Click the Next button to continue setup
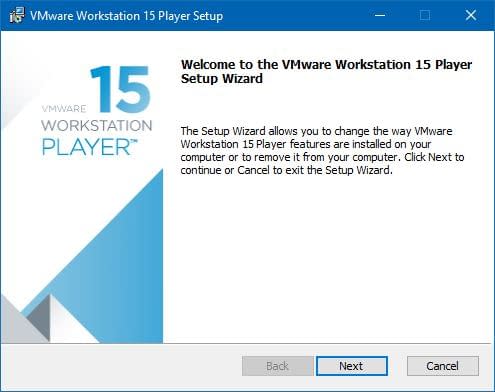The width and height of the screenshot is (495, 392). tap(352, 366)
